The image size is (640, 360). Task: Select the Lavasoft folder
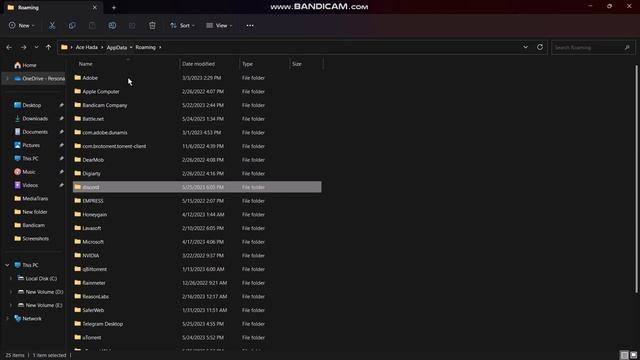click(x=197, y=228)
